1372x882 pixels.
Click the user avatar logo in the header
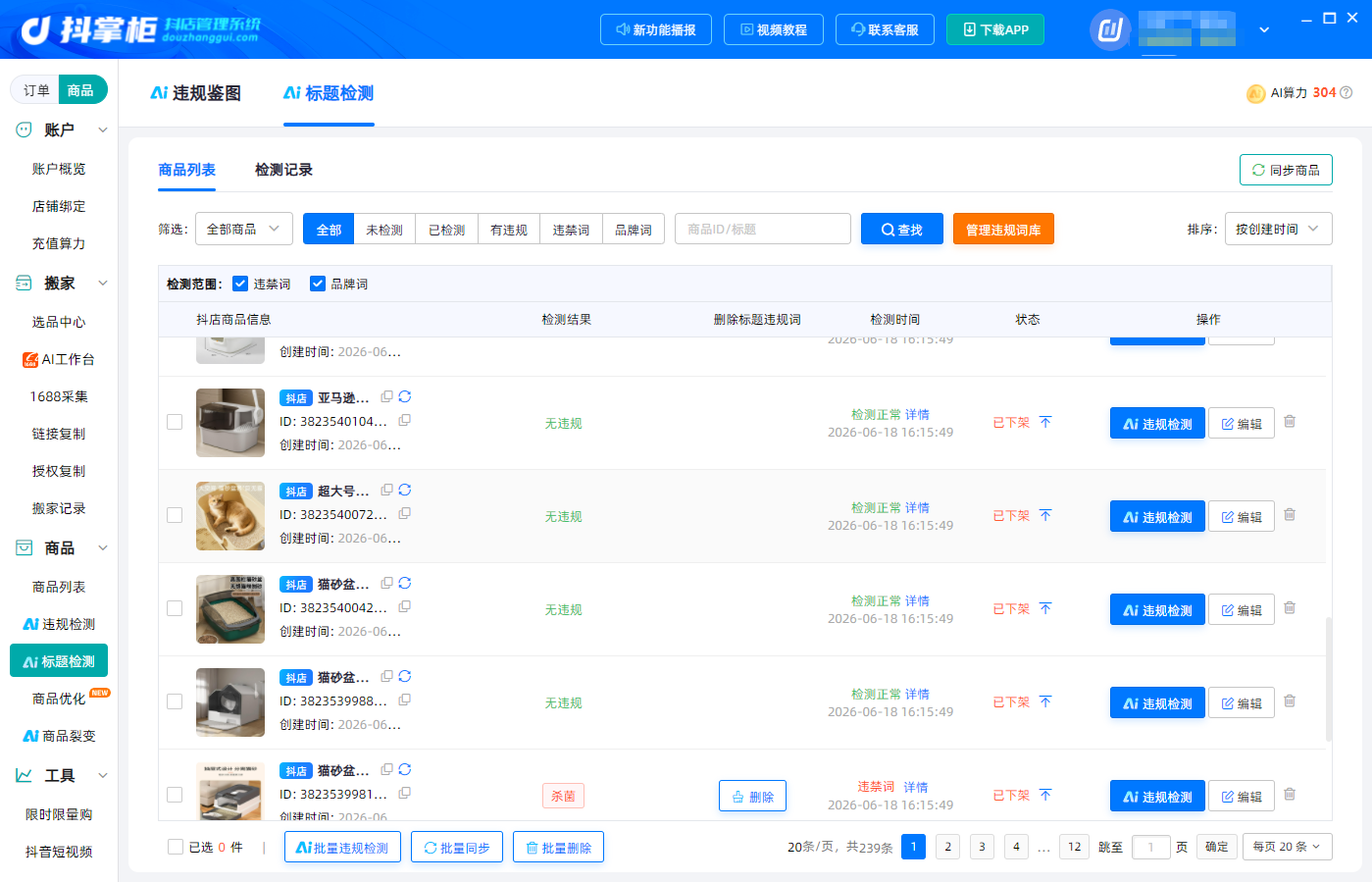click(x=1110, y=29)
